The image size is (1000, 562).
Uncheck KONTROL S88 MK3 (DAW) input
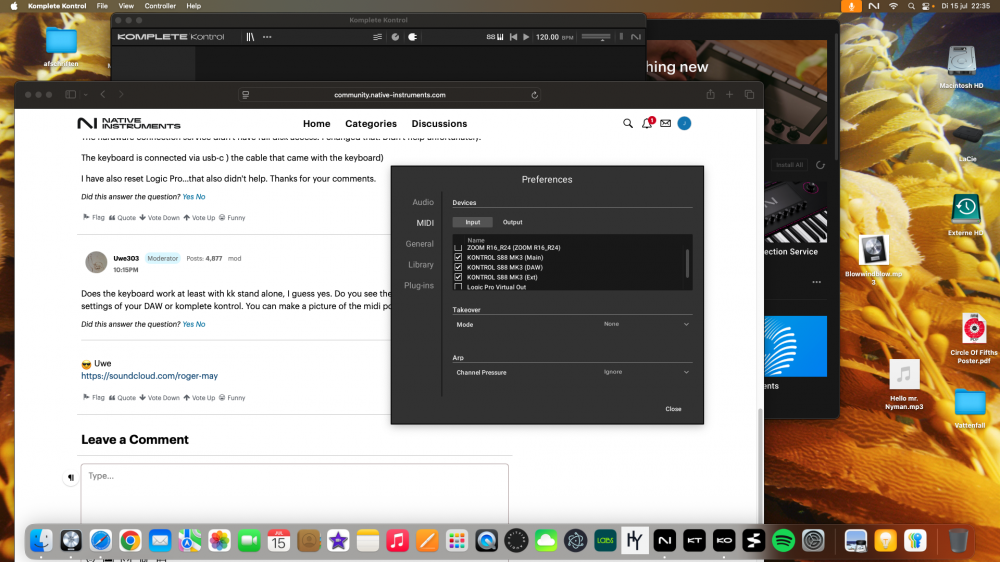(458, 267)
